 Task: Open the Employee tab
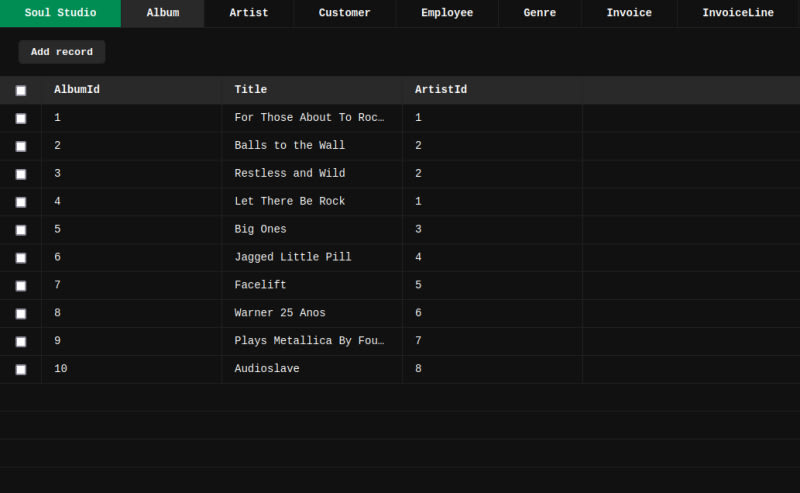447,13
